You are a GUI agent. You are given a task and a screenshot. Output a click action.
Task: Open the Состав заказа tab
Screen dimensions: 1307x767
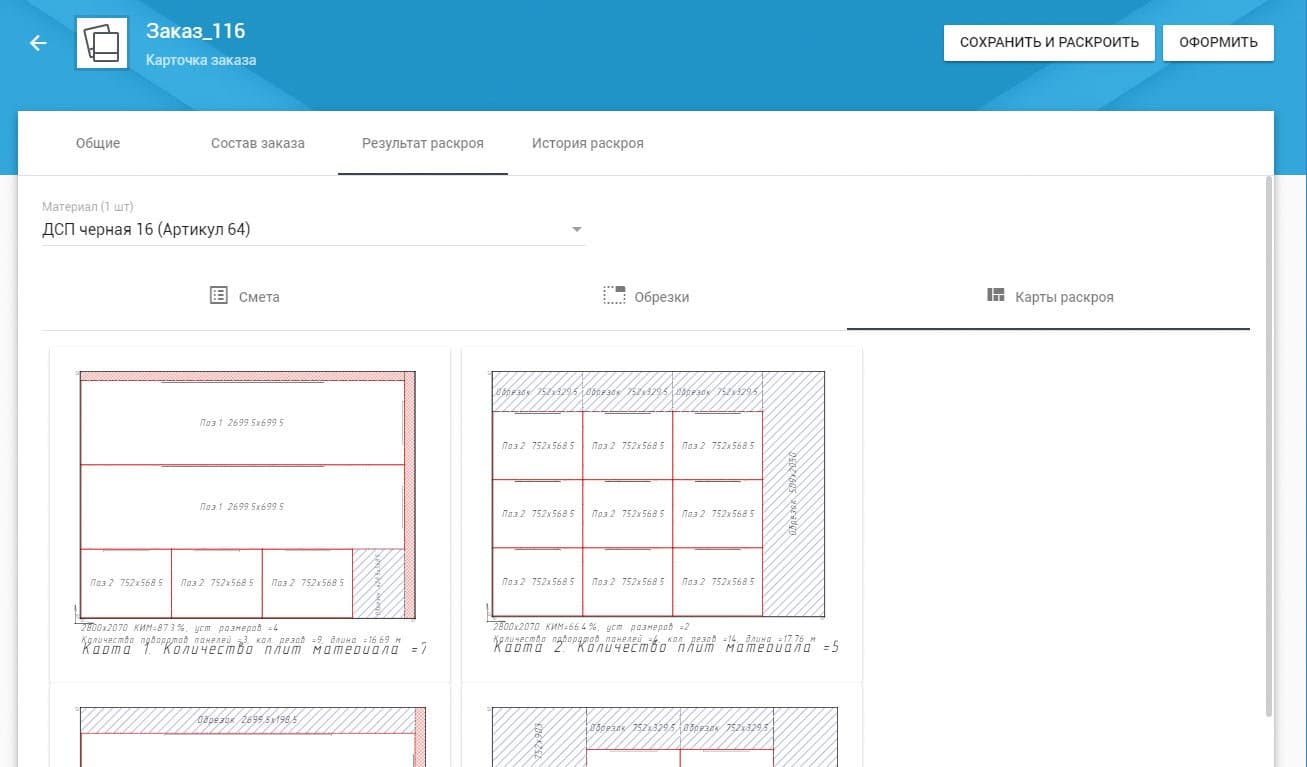(258, 143)
